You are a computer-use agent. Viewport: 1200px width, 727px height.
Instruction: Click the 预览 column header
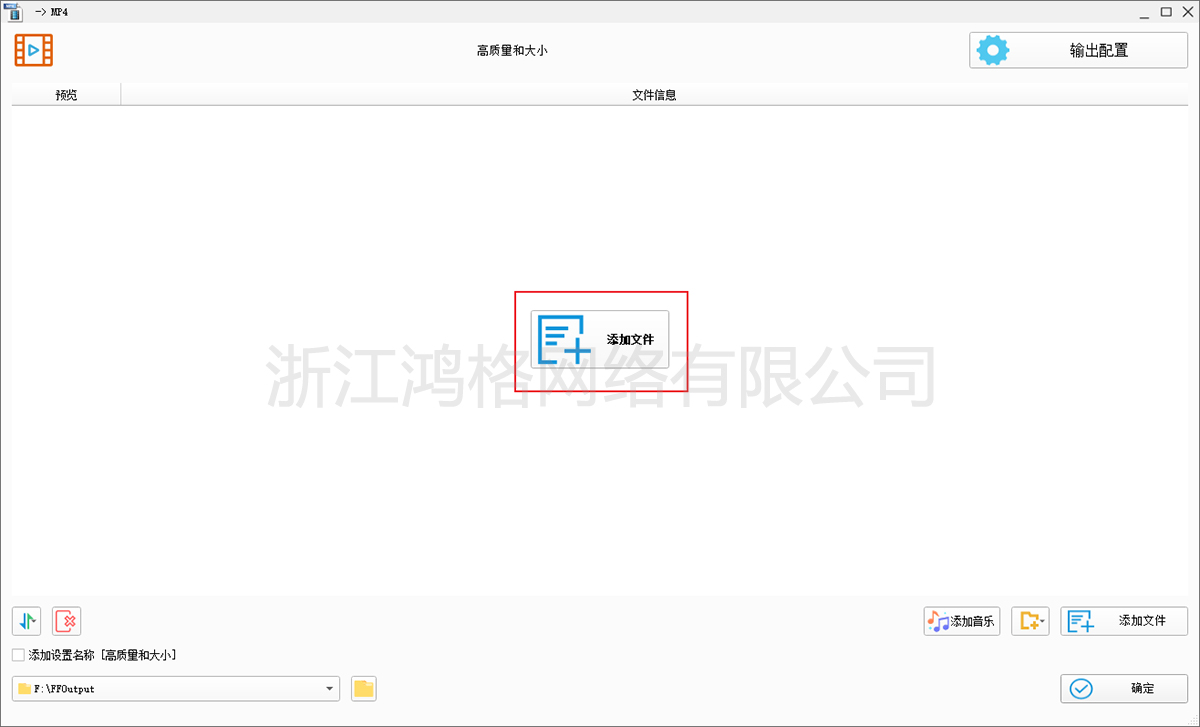pyautogui.click(x=66, y=95)
